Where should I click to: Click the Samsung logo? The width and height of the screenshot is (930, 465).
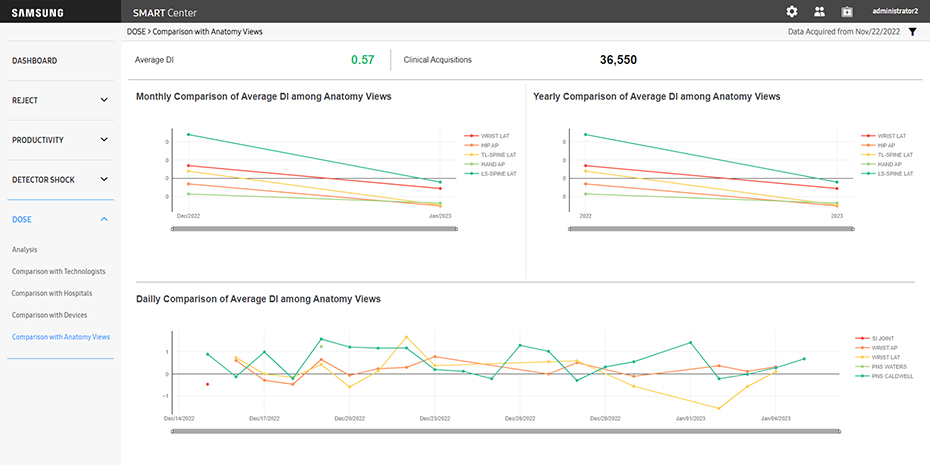(37, 12)
